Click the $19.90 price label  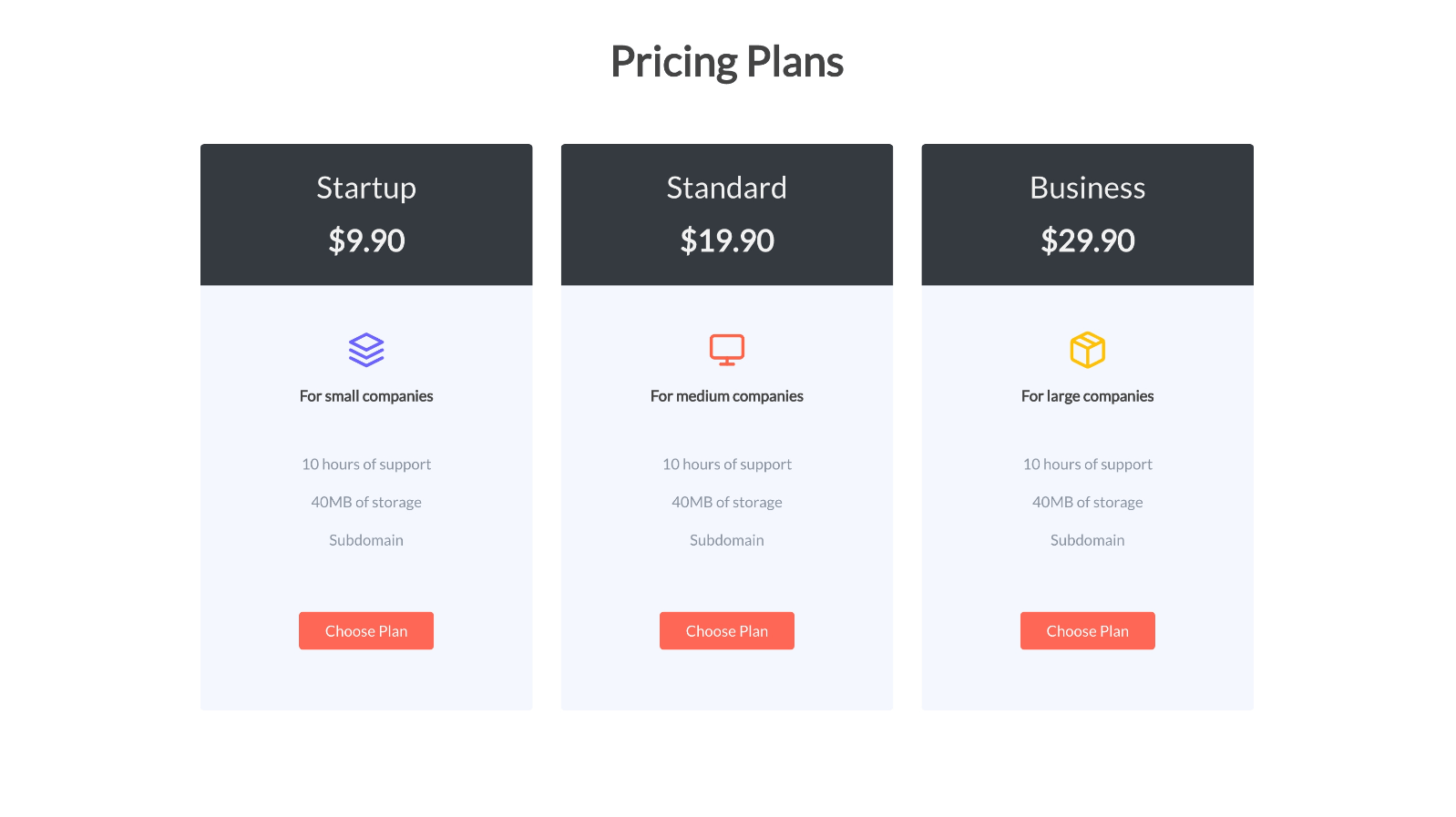click(726, 240)
